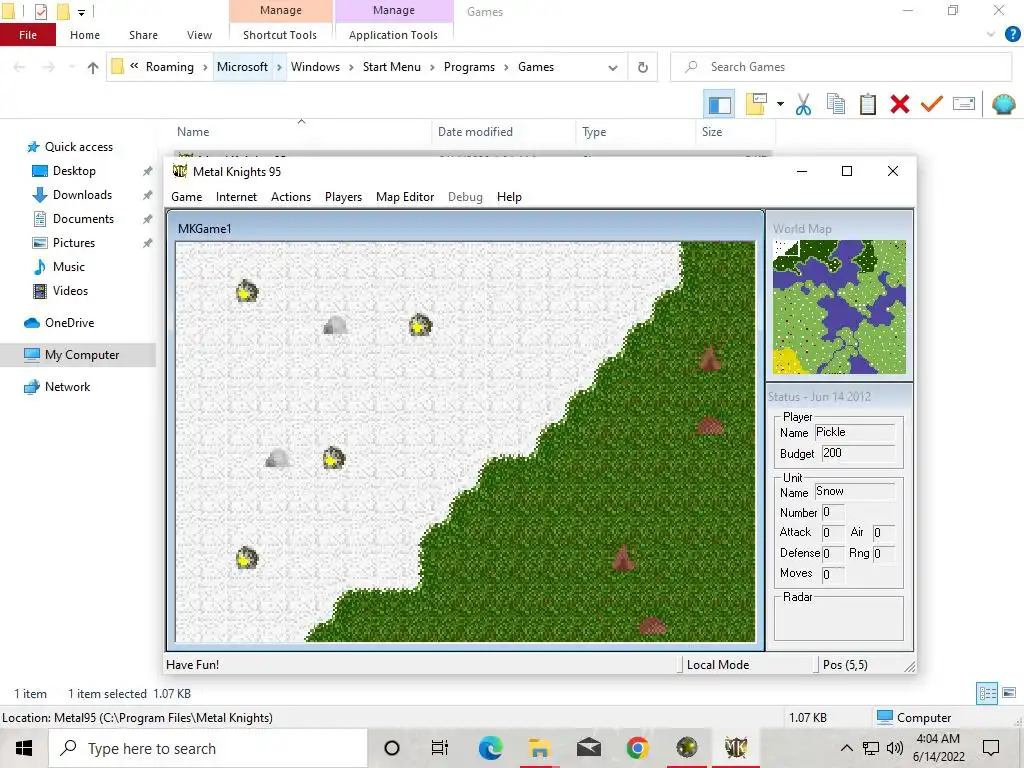Show hidden tray icons chevron
The height and width of the screenshot is (768, 1024).
click(x=846, y=748)
